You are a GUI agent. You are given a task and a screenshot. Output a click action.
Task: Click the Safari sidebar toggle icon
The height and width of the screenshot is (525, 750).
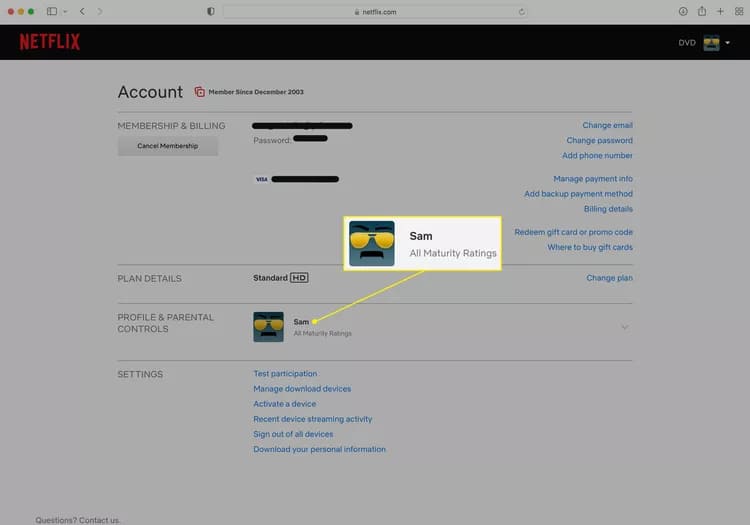tap(52, 11)
